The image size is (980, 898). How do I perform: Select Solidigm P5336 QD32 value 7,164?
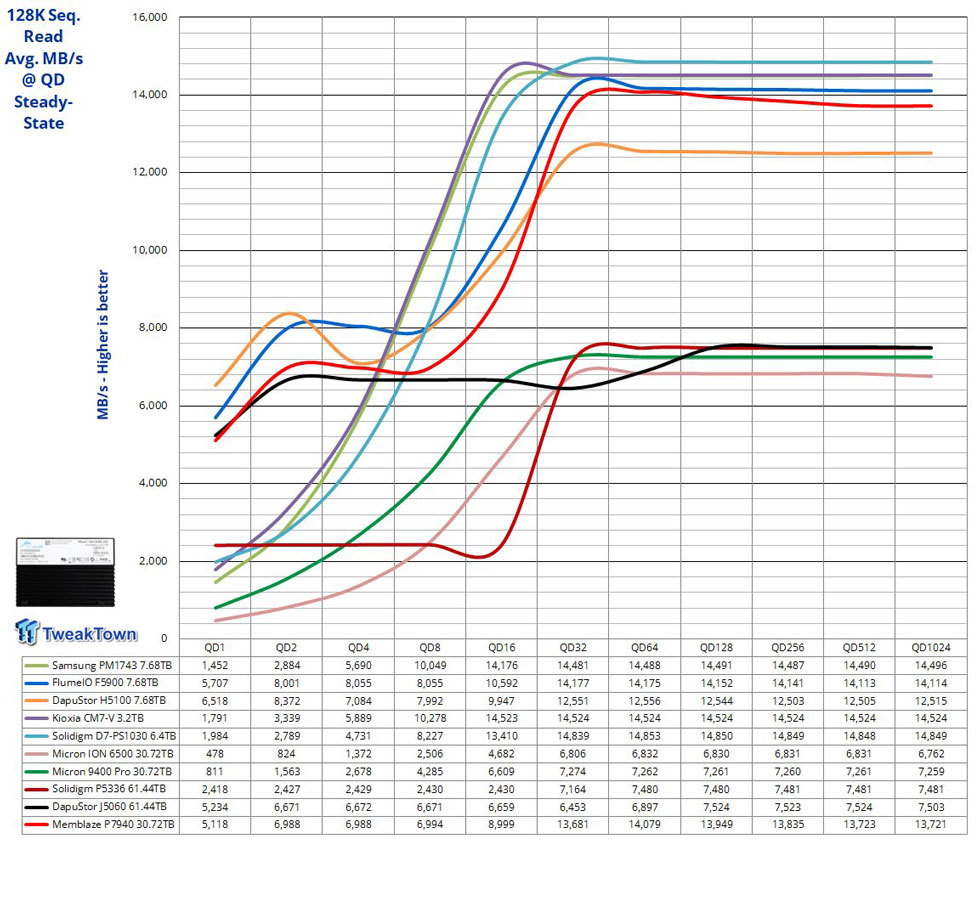[573, 789]
